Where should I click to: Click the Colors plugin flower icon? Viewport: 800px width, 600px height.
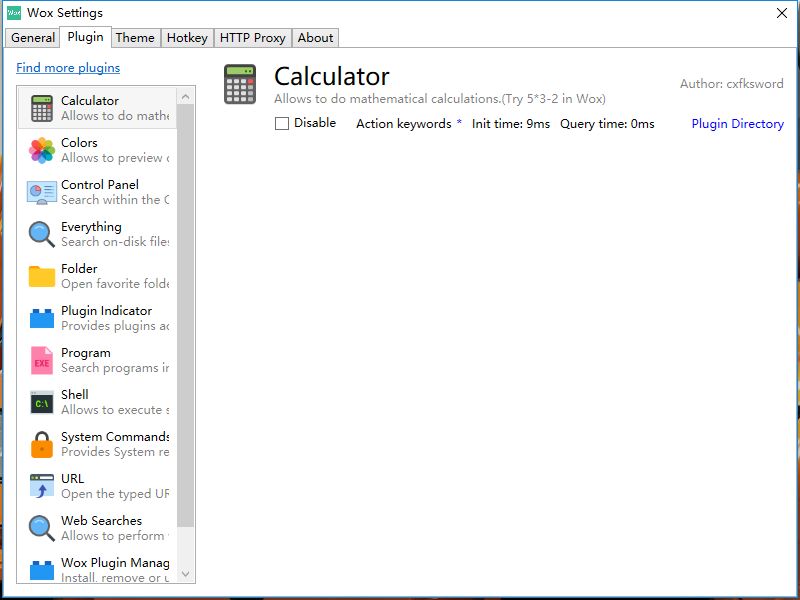coord(42,150)
